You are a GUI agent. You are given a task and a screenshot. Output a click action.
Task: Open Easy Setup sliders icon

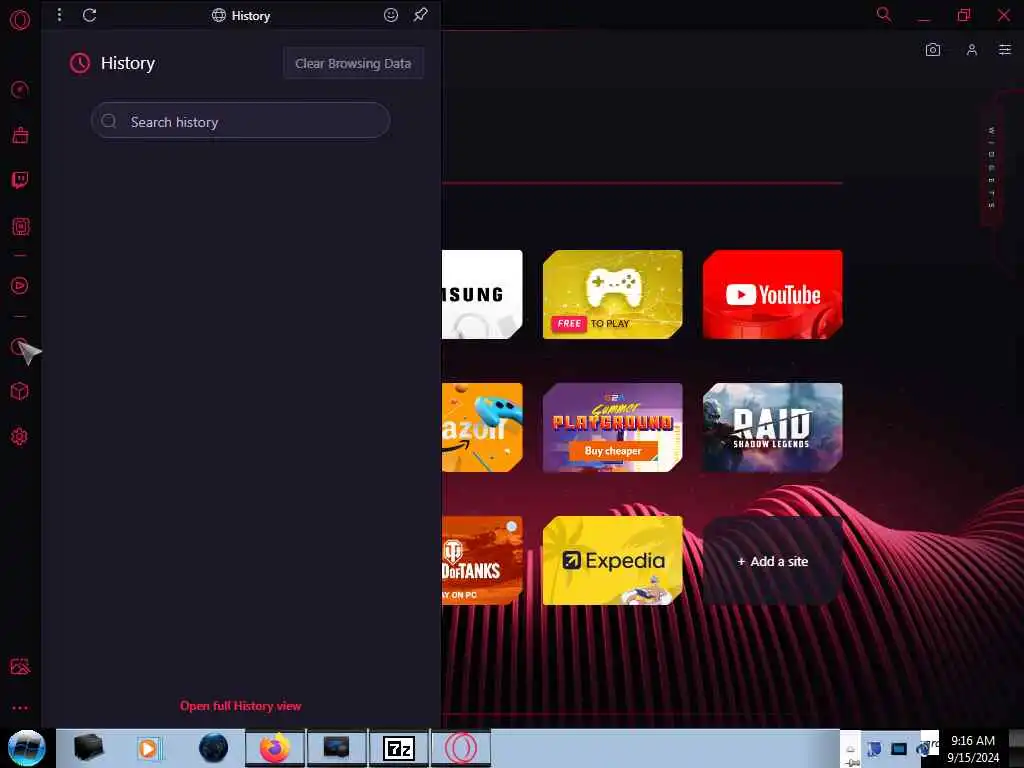pyautogui.click(x=1004, y=50)
